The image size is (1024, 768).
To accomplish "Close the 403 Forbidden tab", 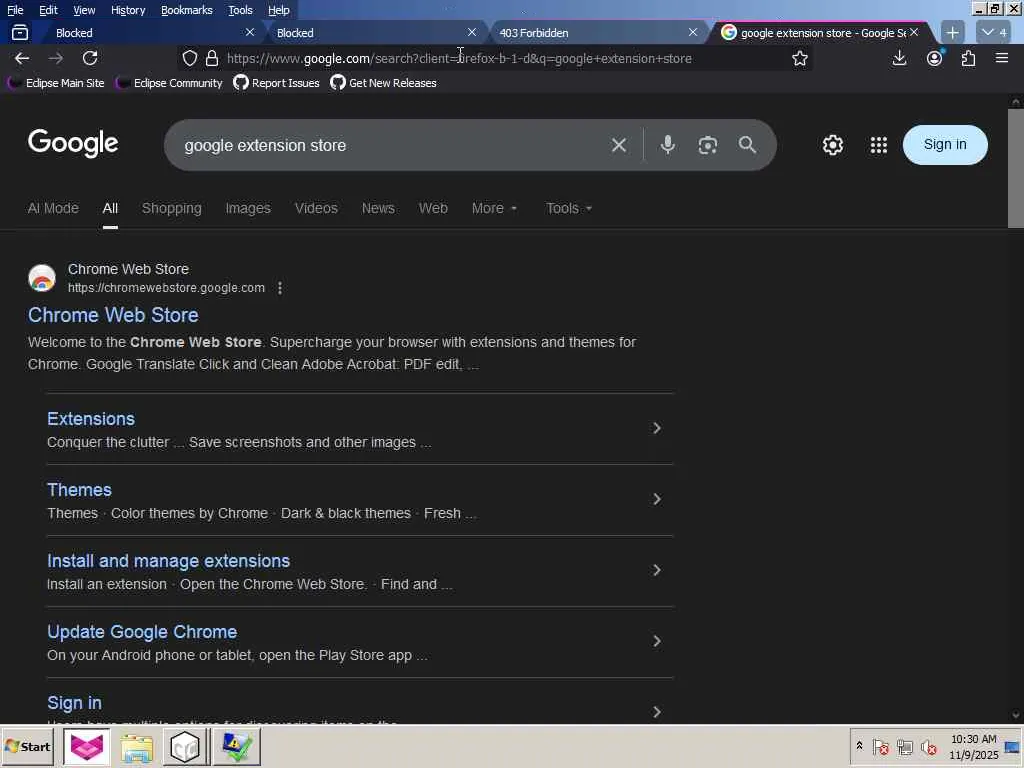I will 693,32.
